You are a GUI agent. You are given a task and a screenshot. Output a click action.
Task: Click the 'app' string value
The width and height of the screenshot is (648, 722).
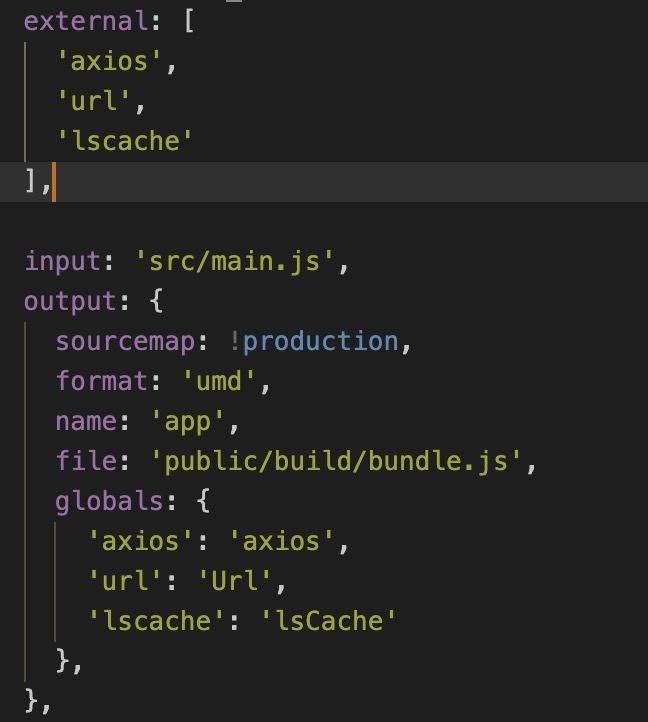(x=187, y=422)
